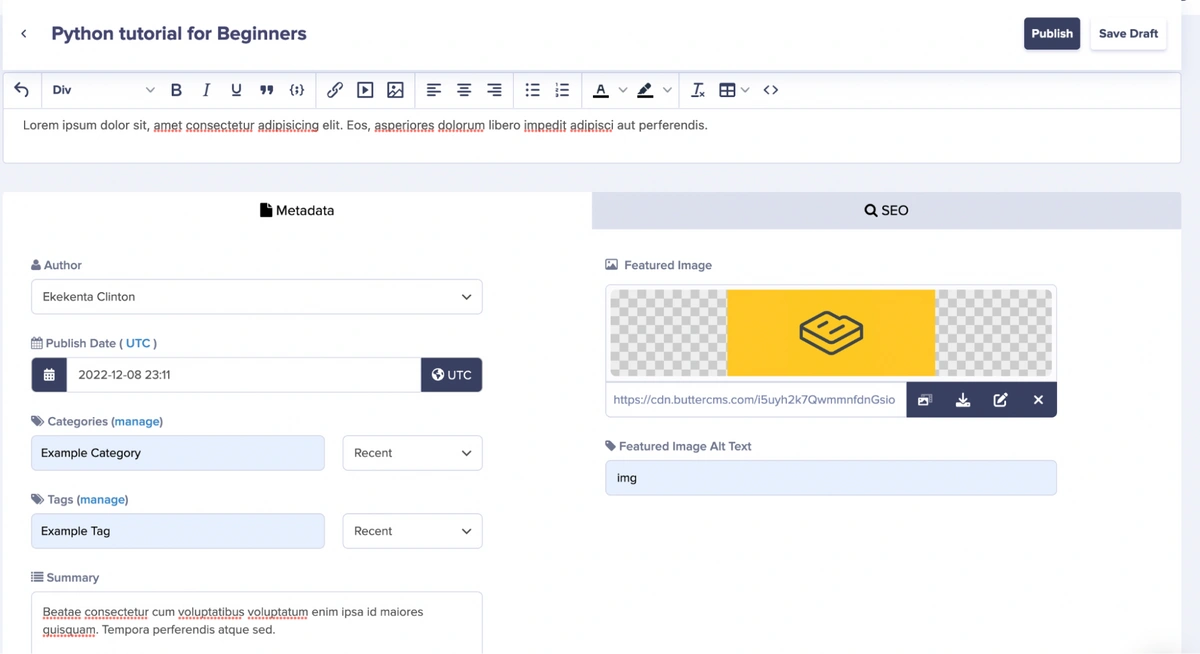
Task: Switch to the SEO tab
Action: [886, 211]
